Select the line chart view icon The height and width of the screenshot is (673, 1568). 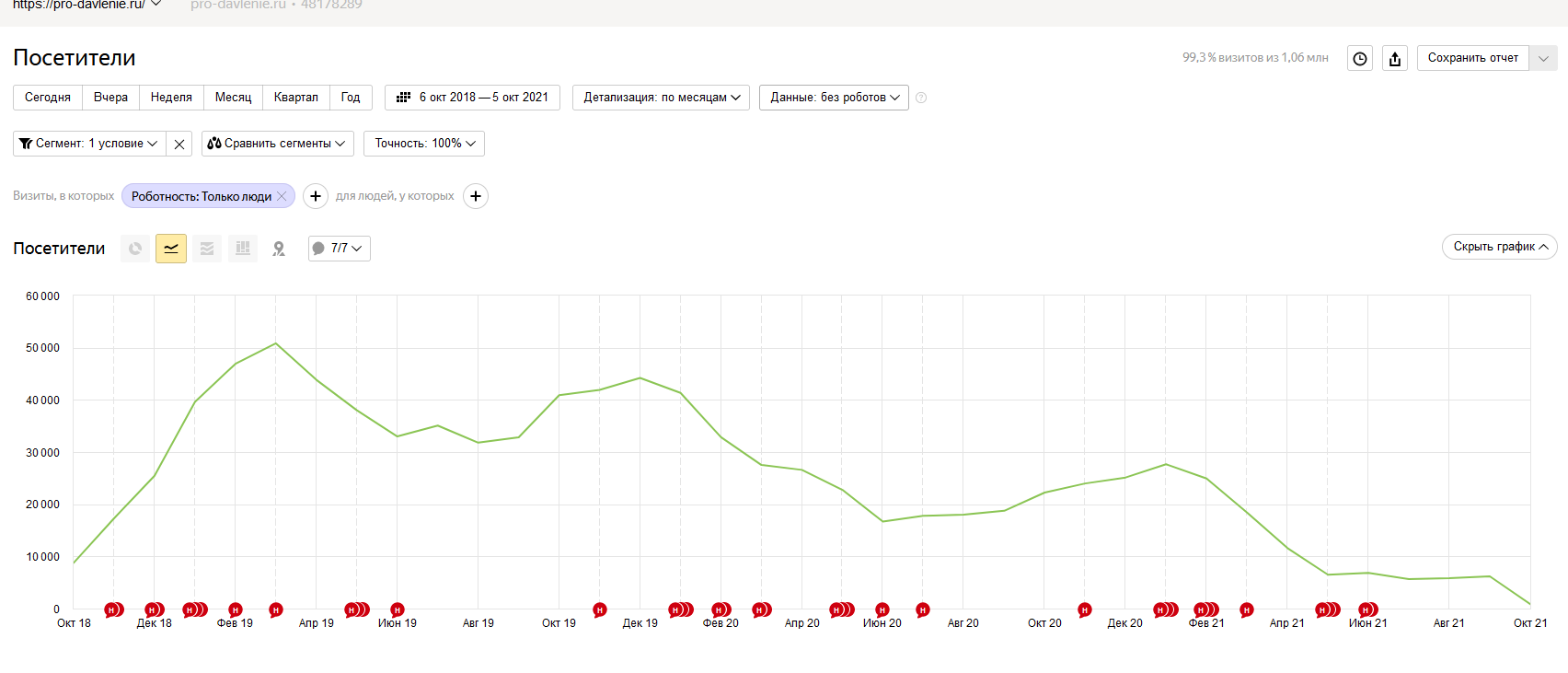click(171, 249)
